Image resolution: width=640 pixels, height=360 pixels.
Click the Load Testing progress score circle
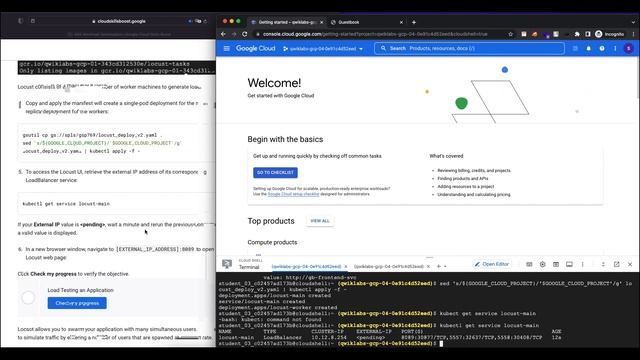28,298
